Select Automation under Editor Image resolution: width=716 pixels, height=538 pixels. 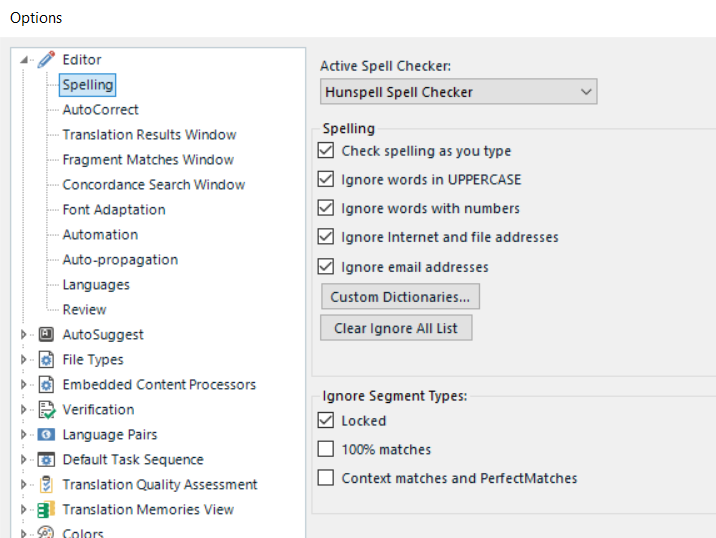coord(100,234)
